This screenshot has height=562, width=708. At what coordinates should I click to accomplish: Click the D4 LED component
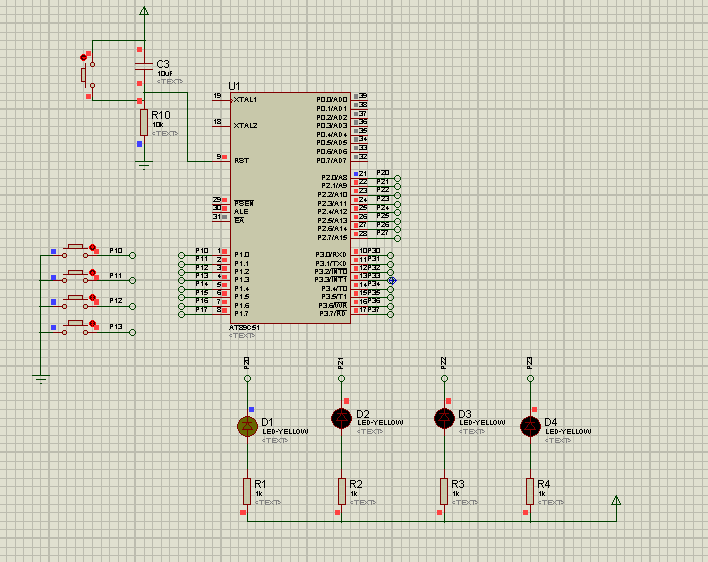(x=530, y=426)
